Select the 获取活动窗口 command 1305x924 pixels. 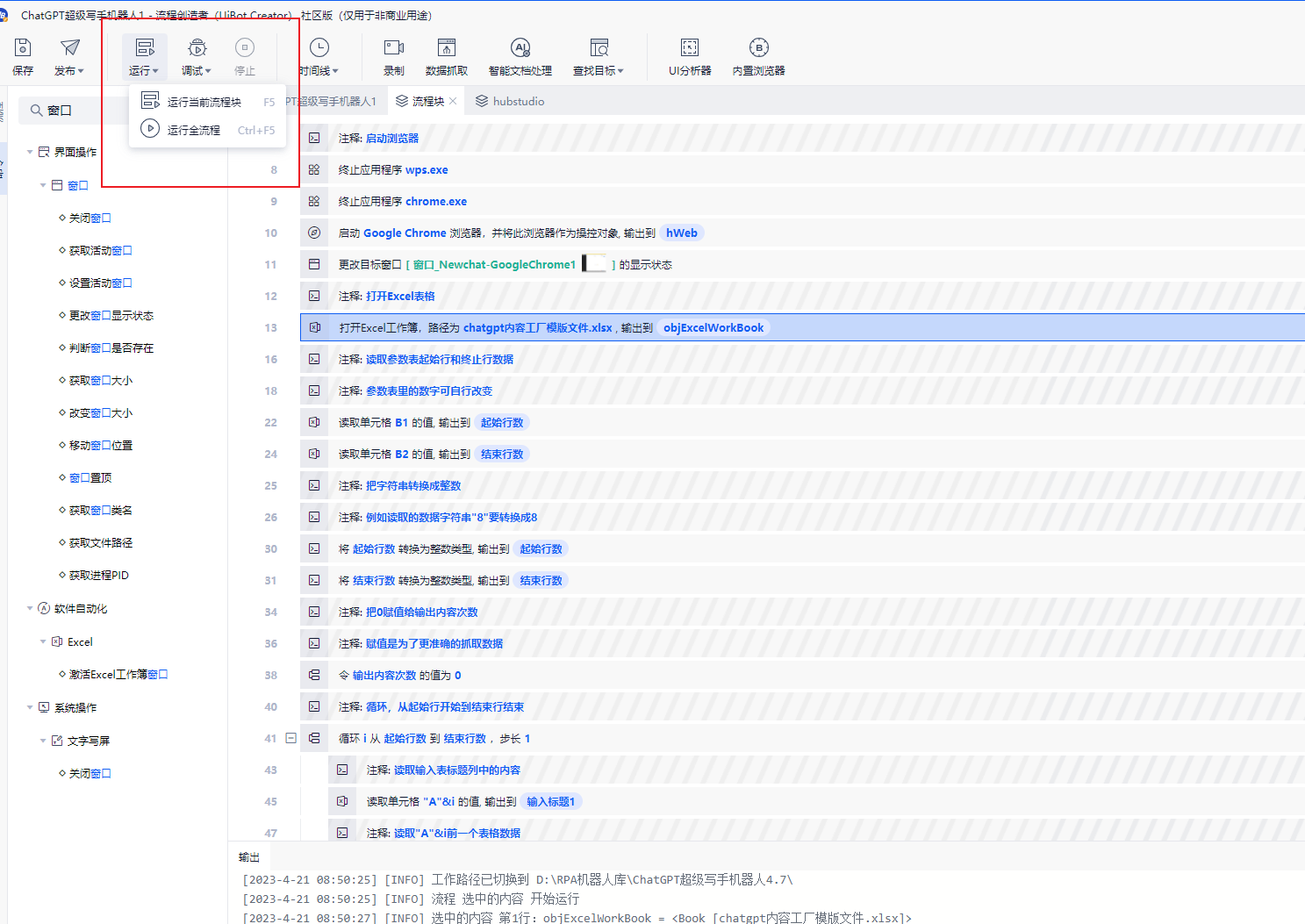coord(100,251)
